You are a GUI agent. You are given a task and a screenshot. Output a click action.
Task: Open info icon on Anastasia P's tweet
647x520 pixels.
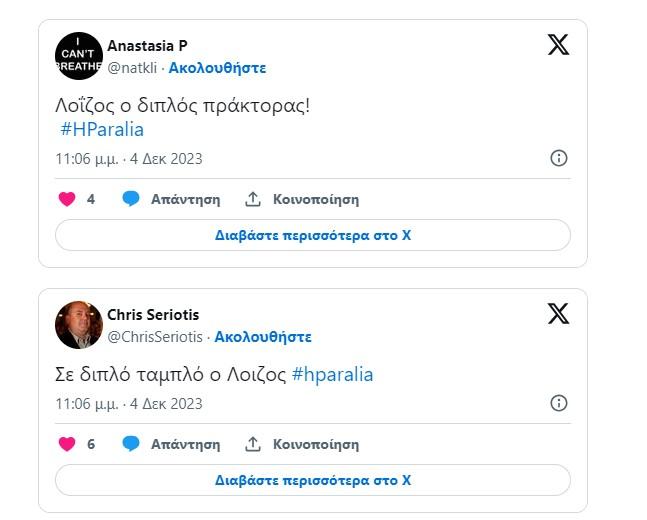[559, 158]
